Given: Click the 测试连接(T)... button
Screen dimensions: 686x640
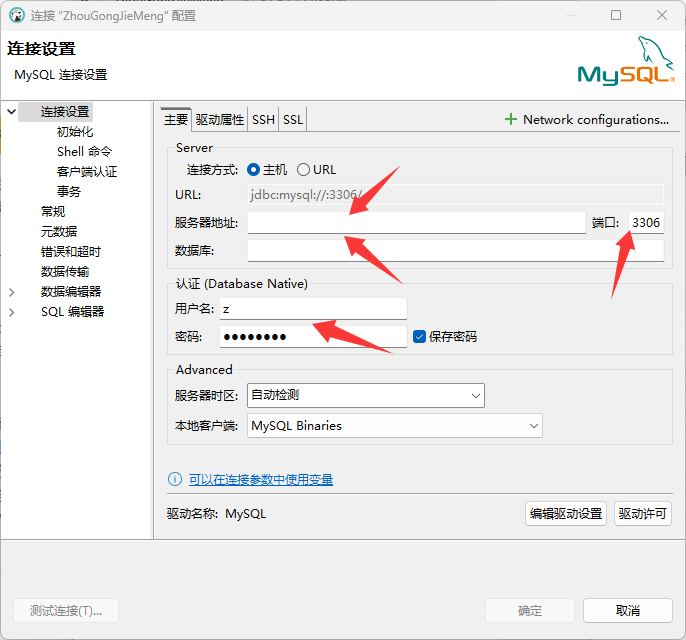Looking at the screenshot, I should pyautogui.click(x=66, y=610).
